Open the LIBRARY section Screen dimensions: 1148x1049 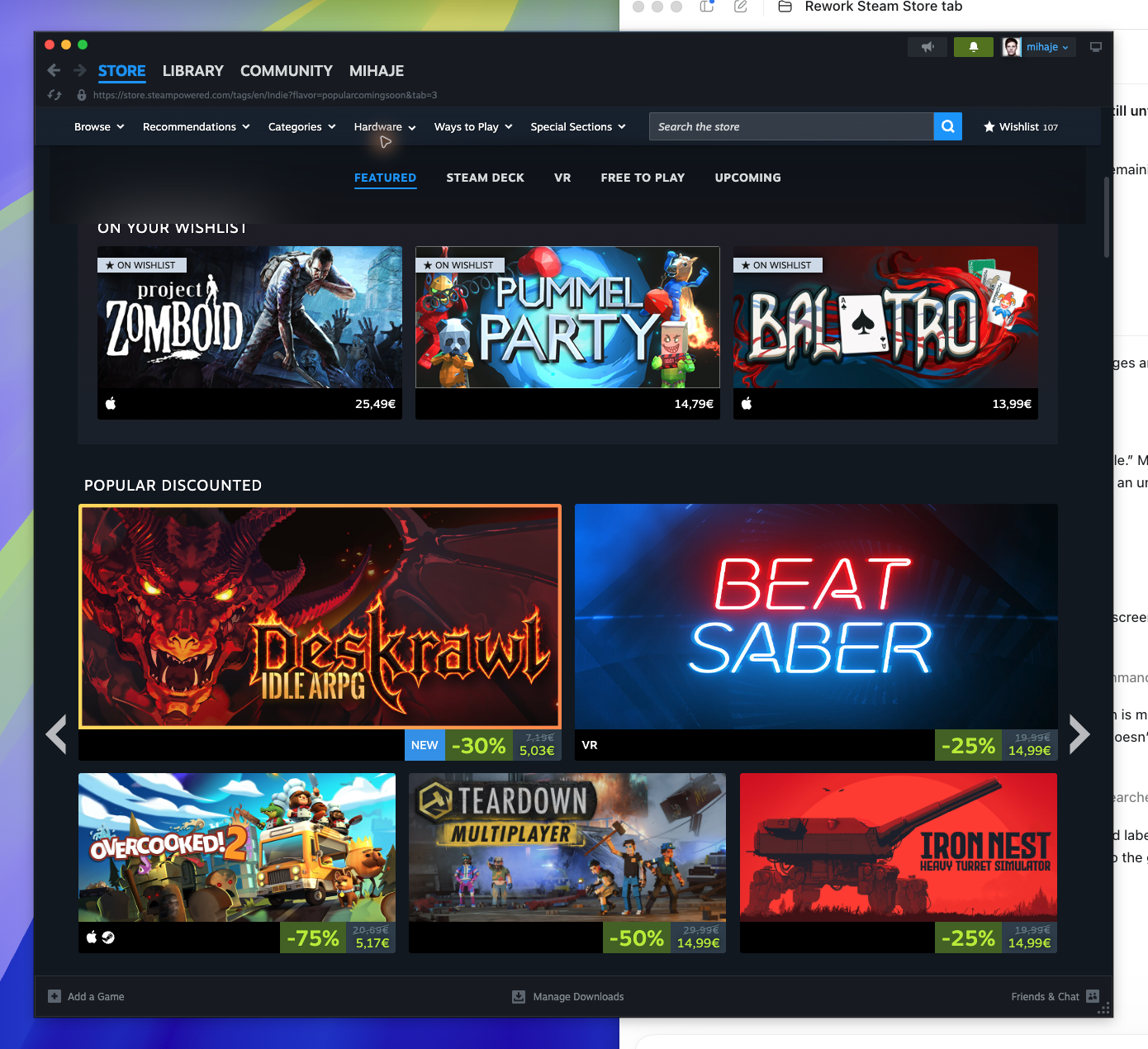pyautogui.click(x=192, y=71)
